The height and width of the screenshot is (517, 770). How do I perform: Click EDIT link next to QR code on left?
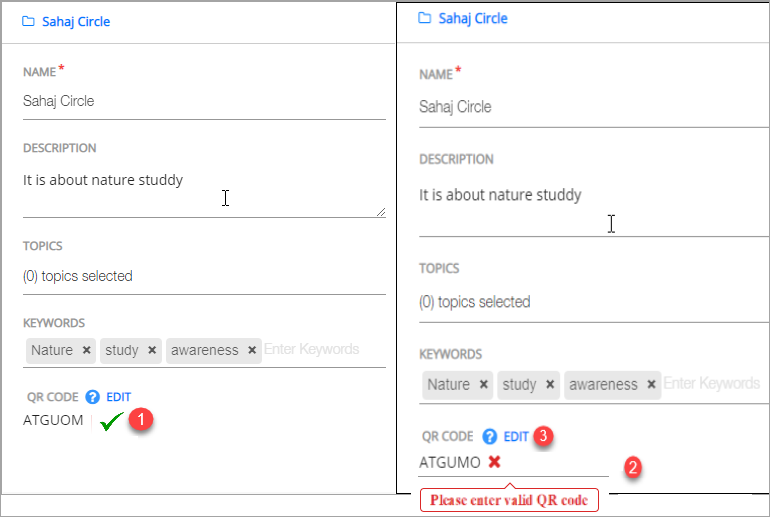point(118,397)
